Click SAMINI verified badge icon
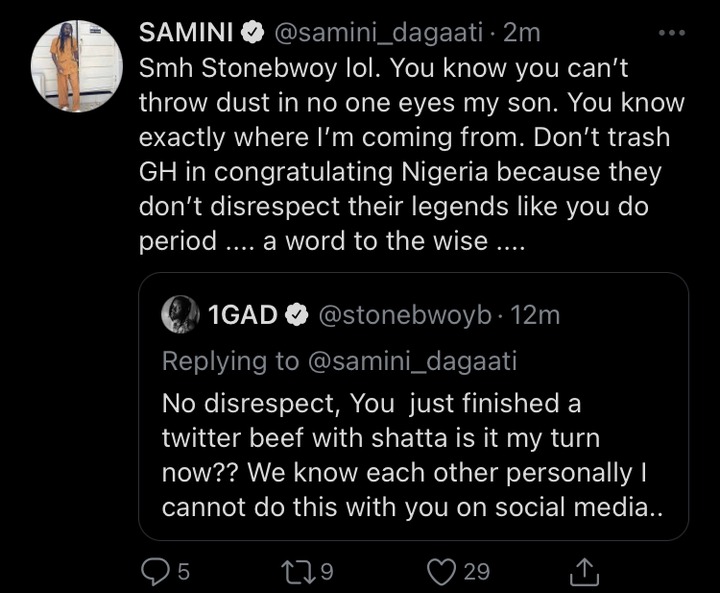Image resolution: width=720 pixels, height=593 pixels. [253, 33]
